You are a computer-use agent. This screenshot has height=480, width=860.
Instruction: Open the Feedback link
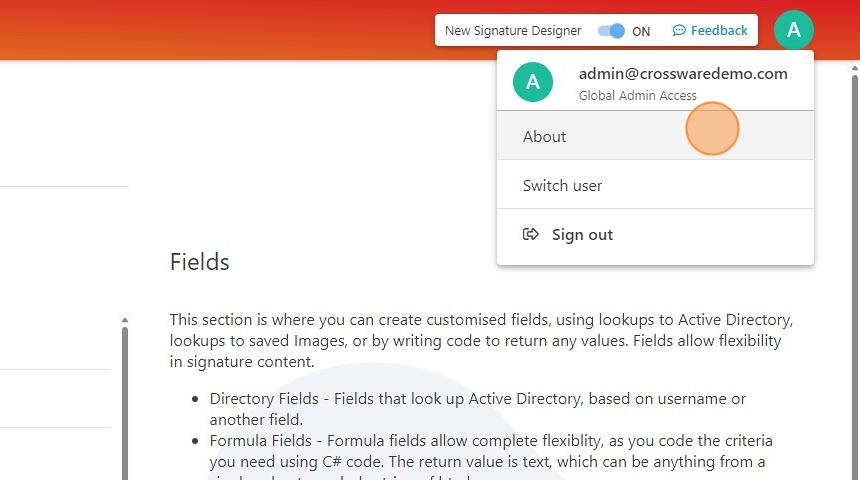(718, 31)
